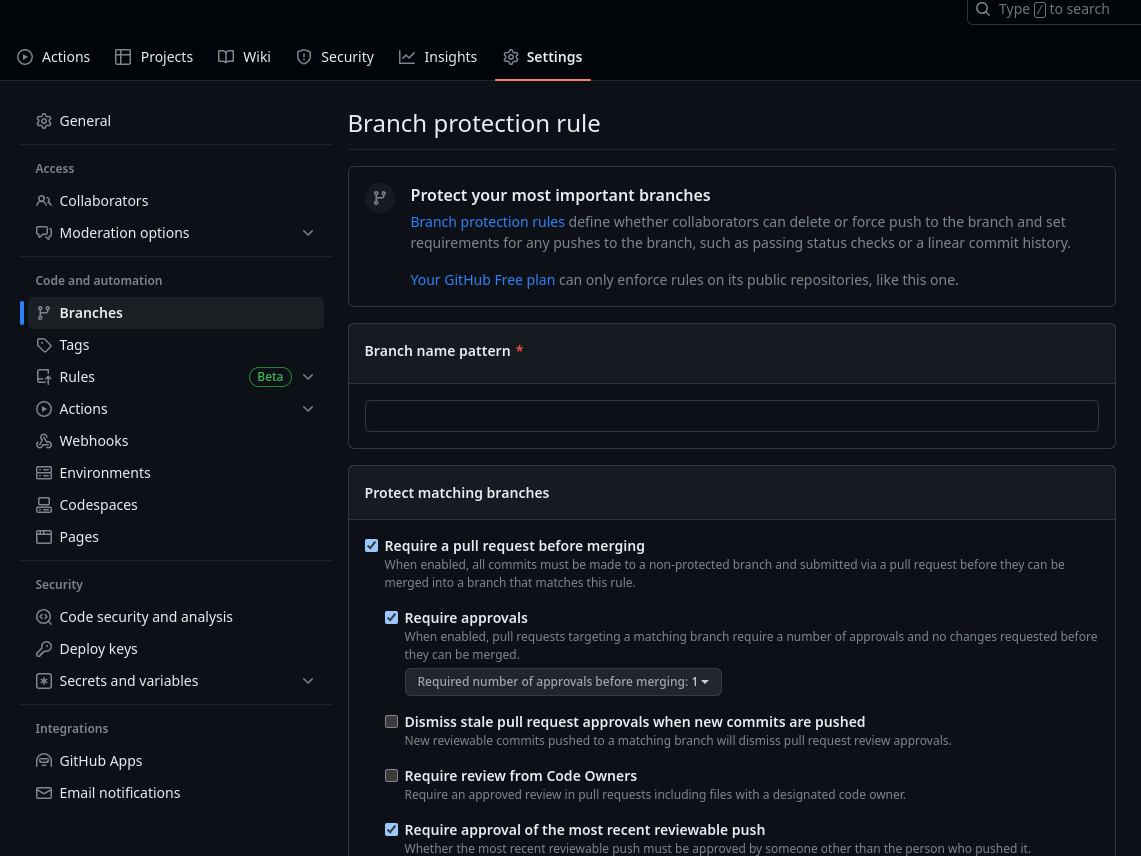Uncheck Require a pull request before merging
1141x856 pixels.
(x=372, y=546)
